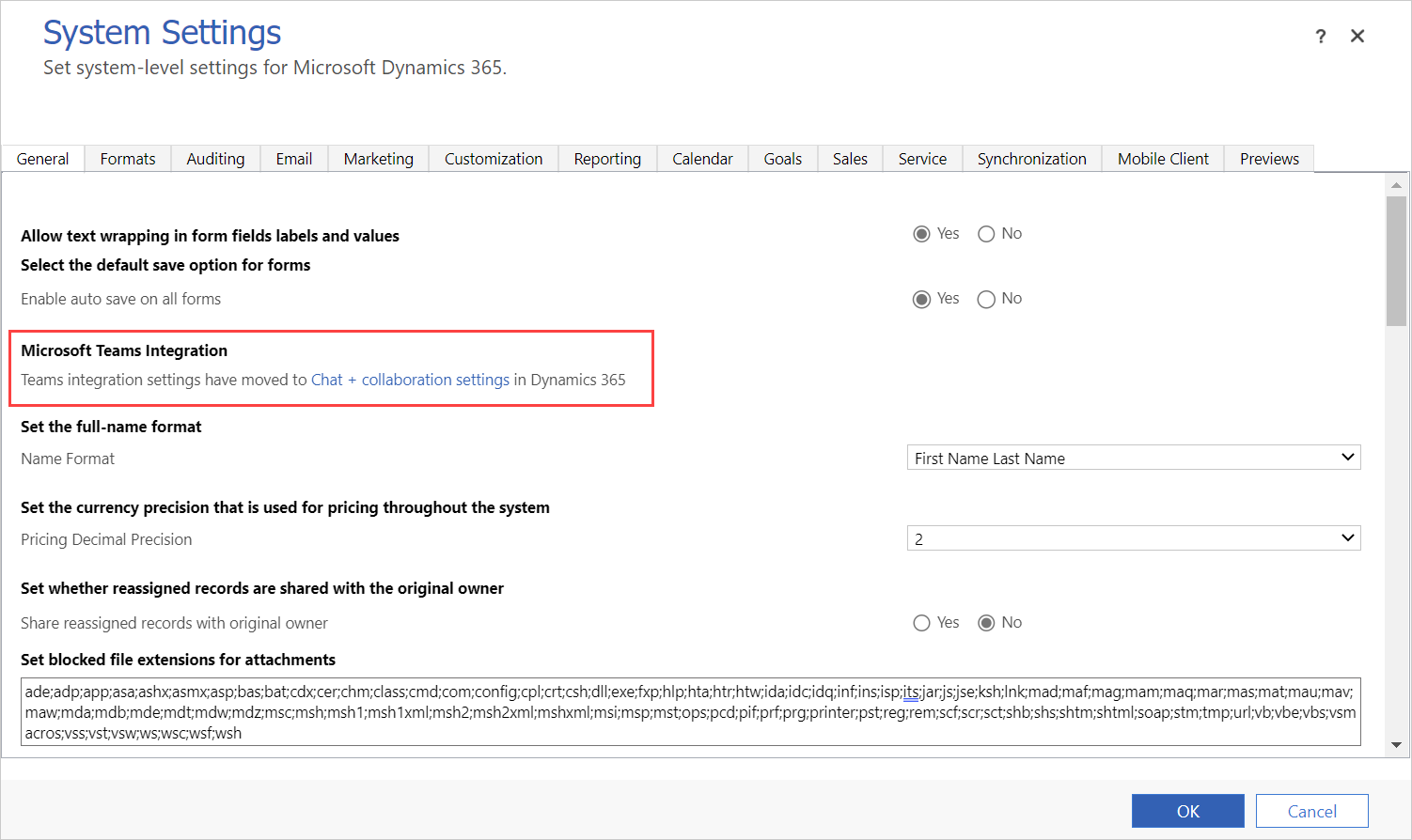The height and width of the screenshot is (840, 1412).
Task: Click the scrollbar up arrow
Action: (1396, 185)
